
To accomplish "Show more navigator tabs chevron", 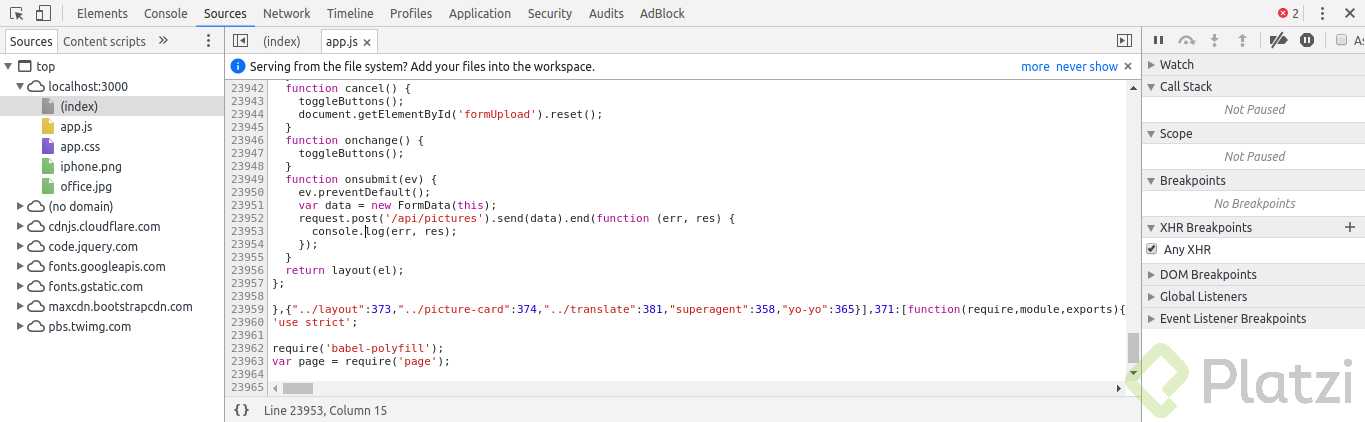I will coord(163,41).
